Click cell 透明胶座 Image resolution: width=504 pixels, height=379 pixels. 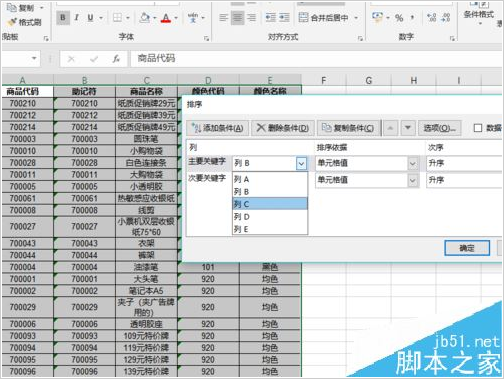[x=146, y=324]
